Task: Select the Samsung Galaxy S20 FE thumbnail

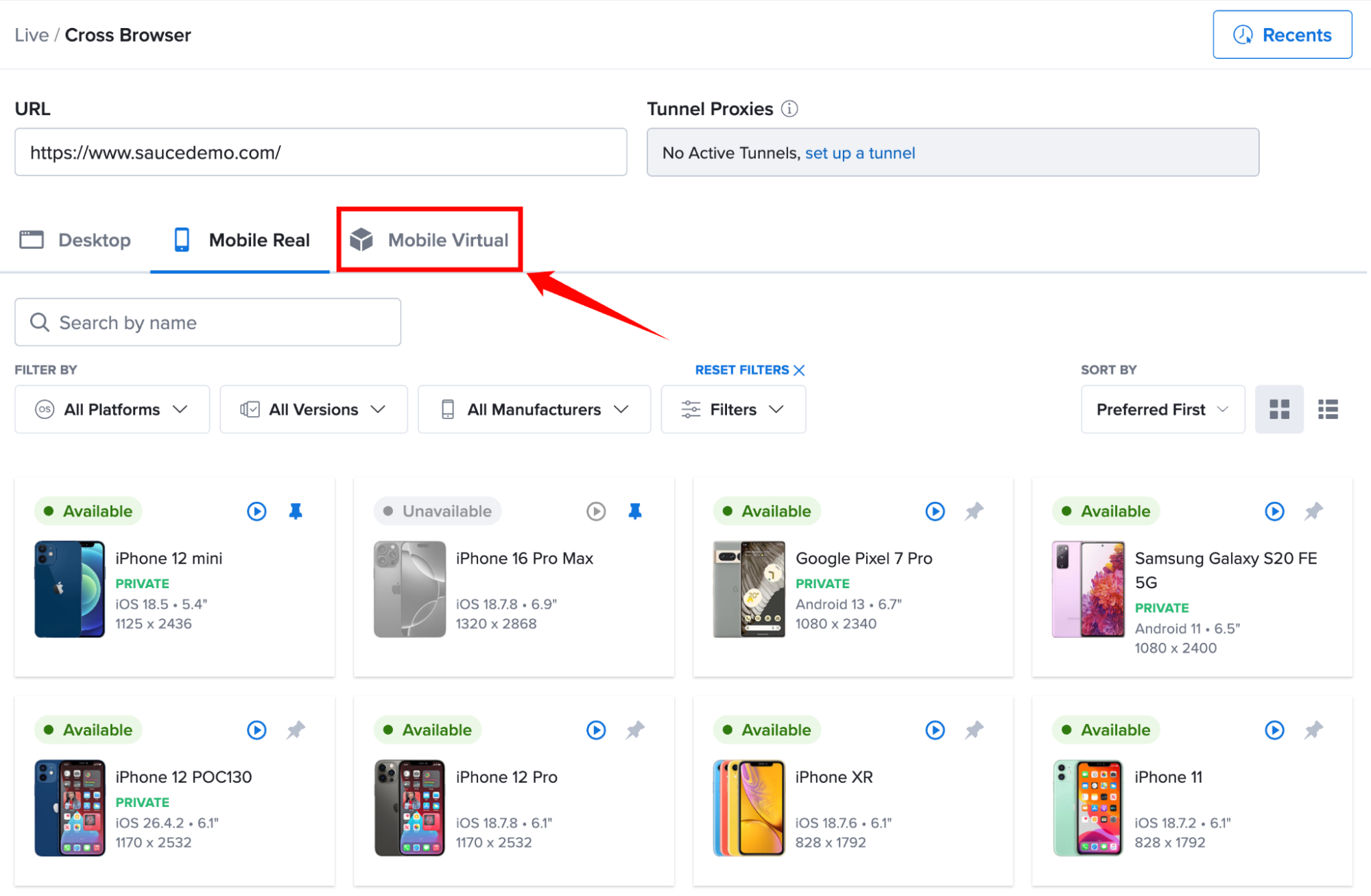Action: 1088,590
